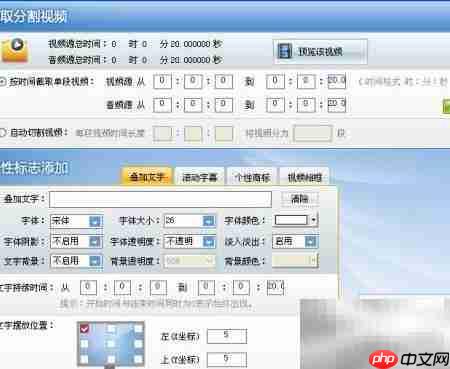Image resolution: width=450 pixels, height=369 pixels.
Task: Check the bottom-left text position checkbox
Action: coord(84,359)
